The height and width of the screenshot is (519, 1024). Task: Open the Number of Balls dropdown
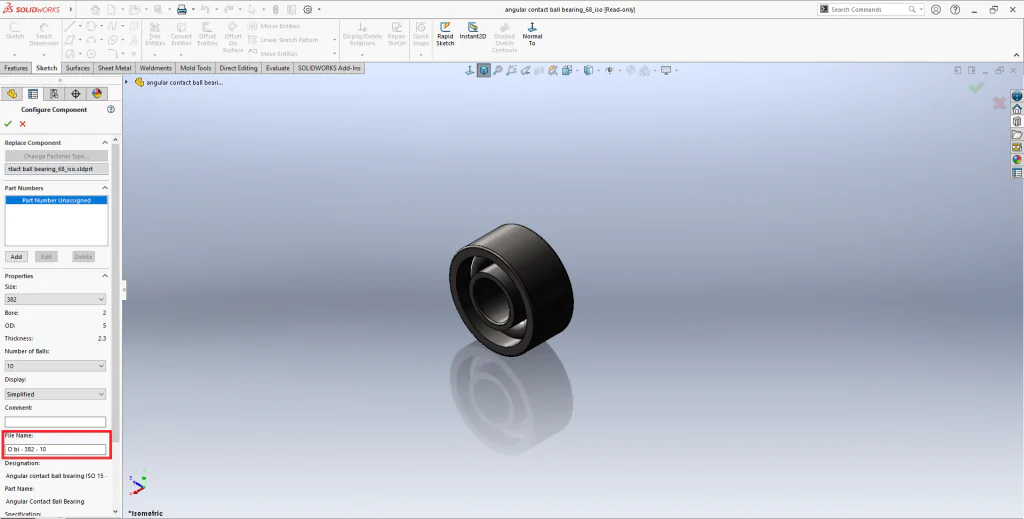click(56, 366)
